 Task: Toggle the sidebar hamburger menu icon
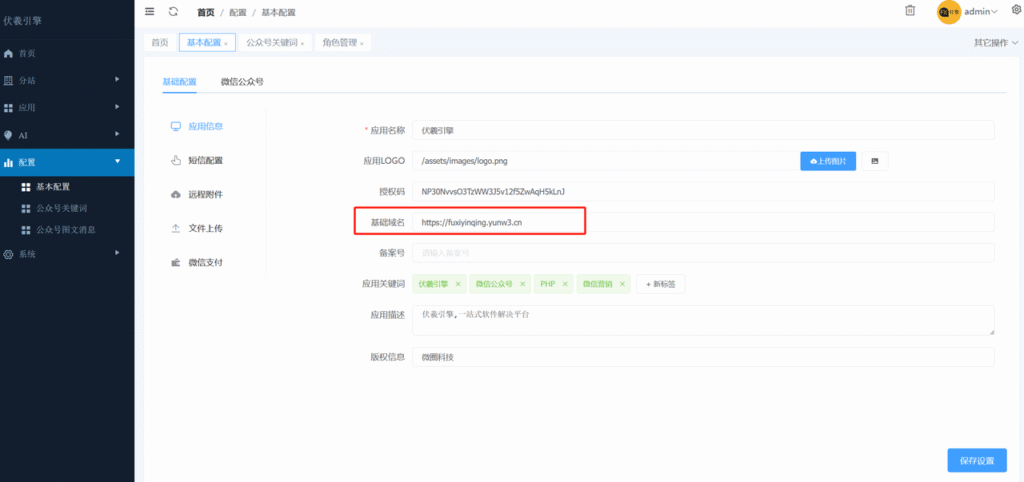tap(150, 11)
